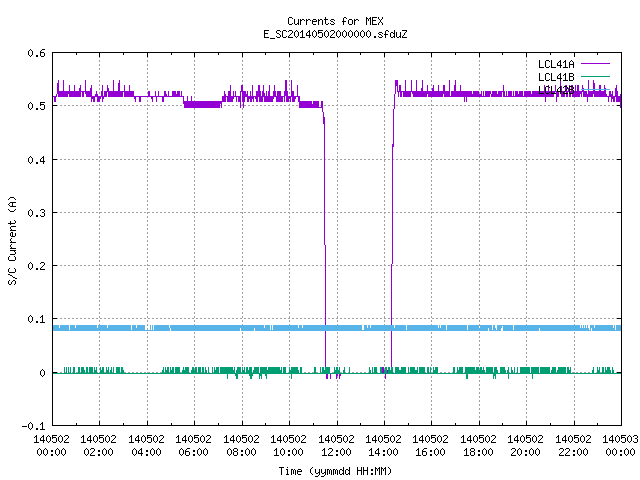Click the LCL42B legend label
640x480 pixels.
556,90
